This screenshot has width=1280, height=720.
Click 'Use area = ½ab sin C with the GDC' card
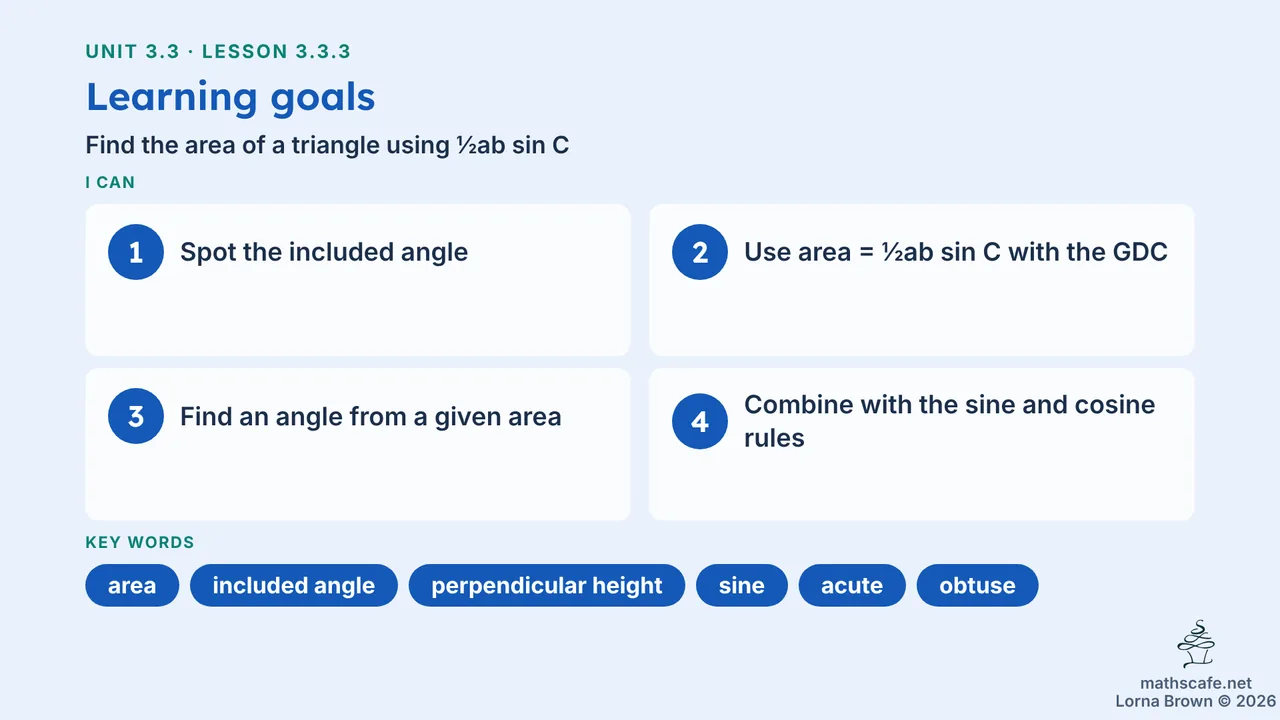click(x=922, y=280)
